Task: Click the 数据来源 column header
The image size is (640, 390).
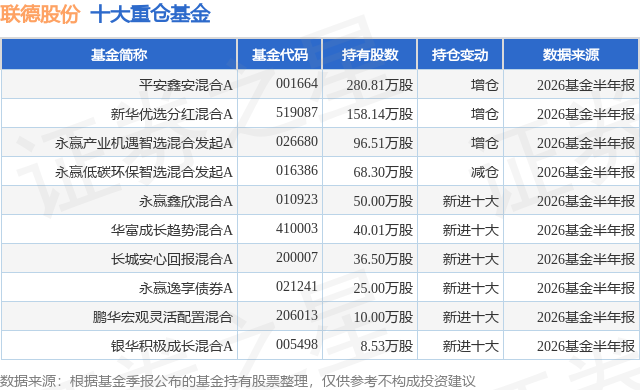Action: click(571, 54)
